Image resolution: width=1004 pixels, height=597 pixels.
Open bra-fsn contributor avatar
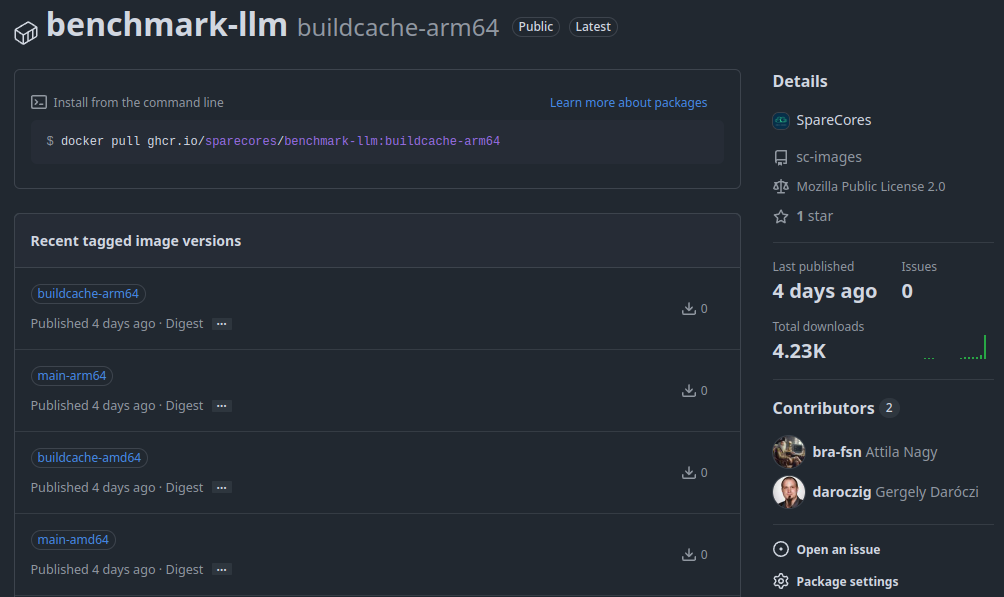[789, 452]
